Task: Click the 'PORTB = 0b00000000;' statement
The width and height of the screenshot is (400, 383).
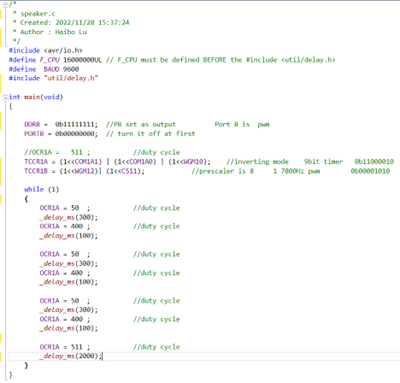Action: click(61, 134)
